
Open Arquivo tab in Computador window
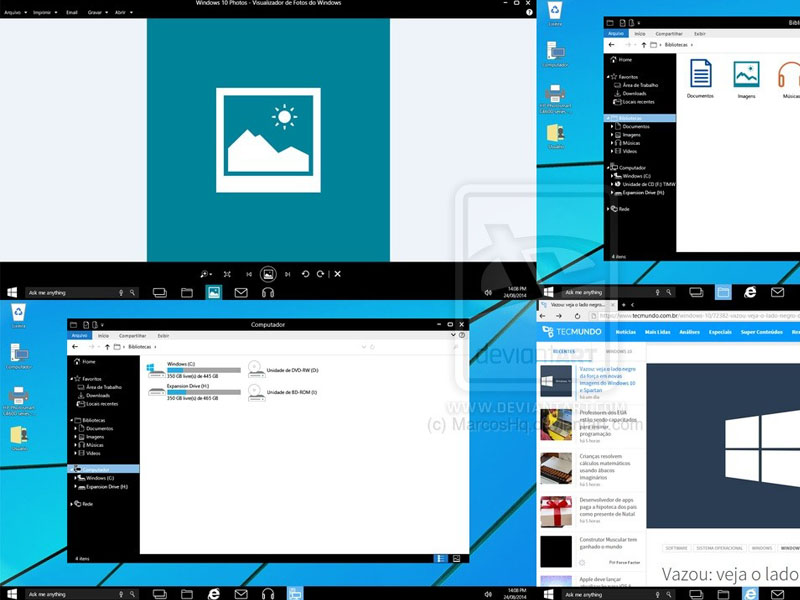(80, 336)
